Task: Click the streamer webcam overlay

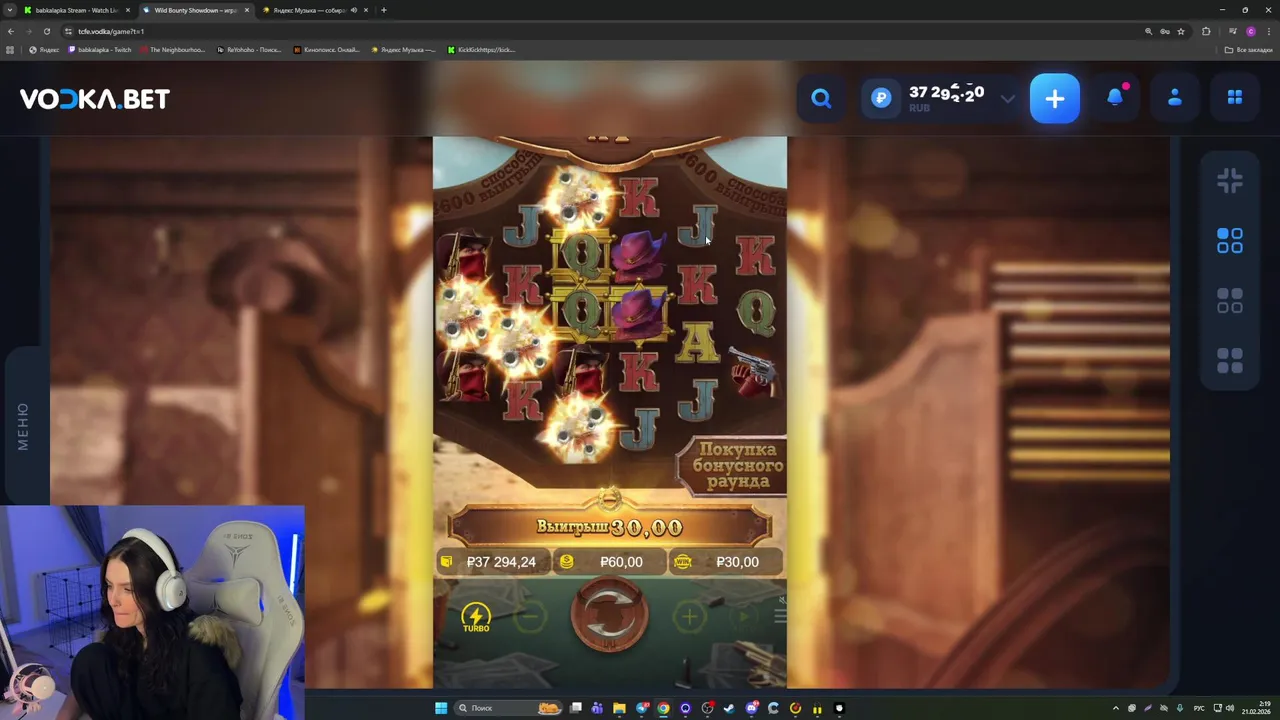Action: (x=152, y=612)
